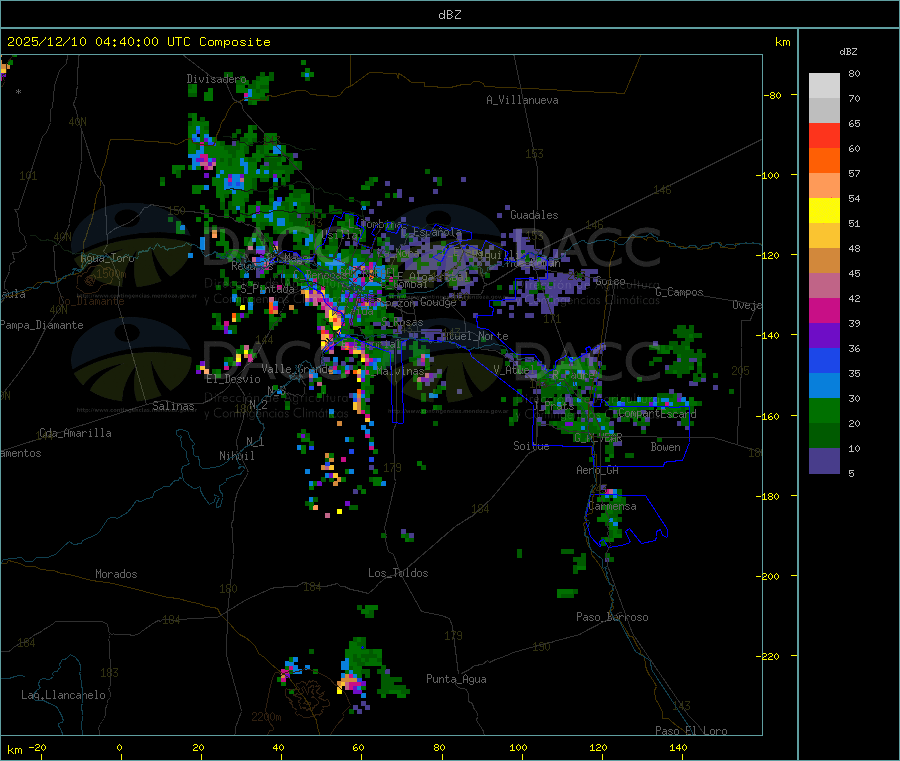
Task: Click the Malvinas location label
Action: click(400, 371)
